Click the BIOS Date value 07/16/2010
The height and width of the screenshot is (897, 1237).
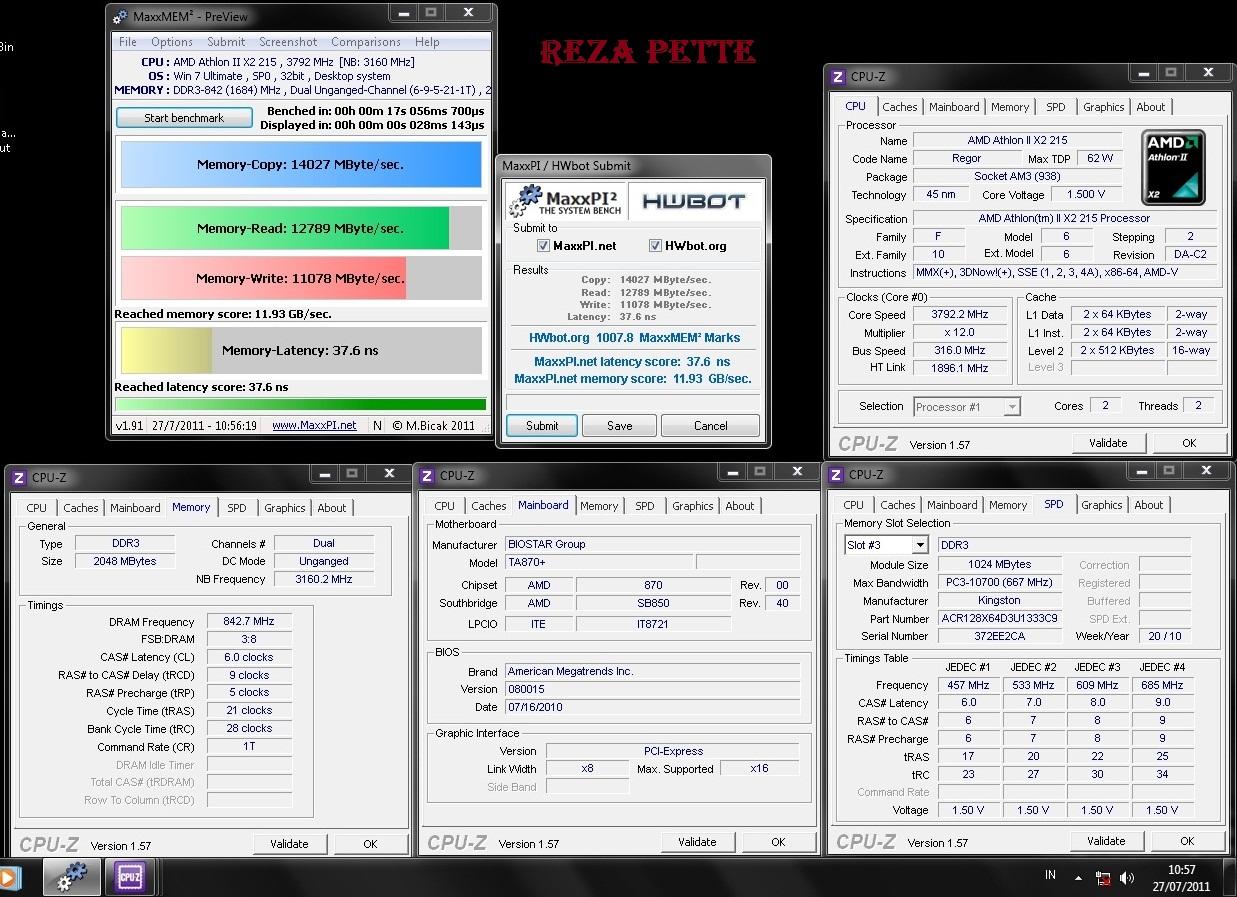652,707
